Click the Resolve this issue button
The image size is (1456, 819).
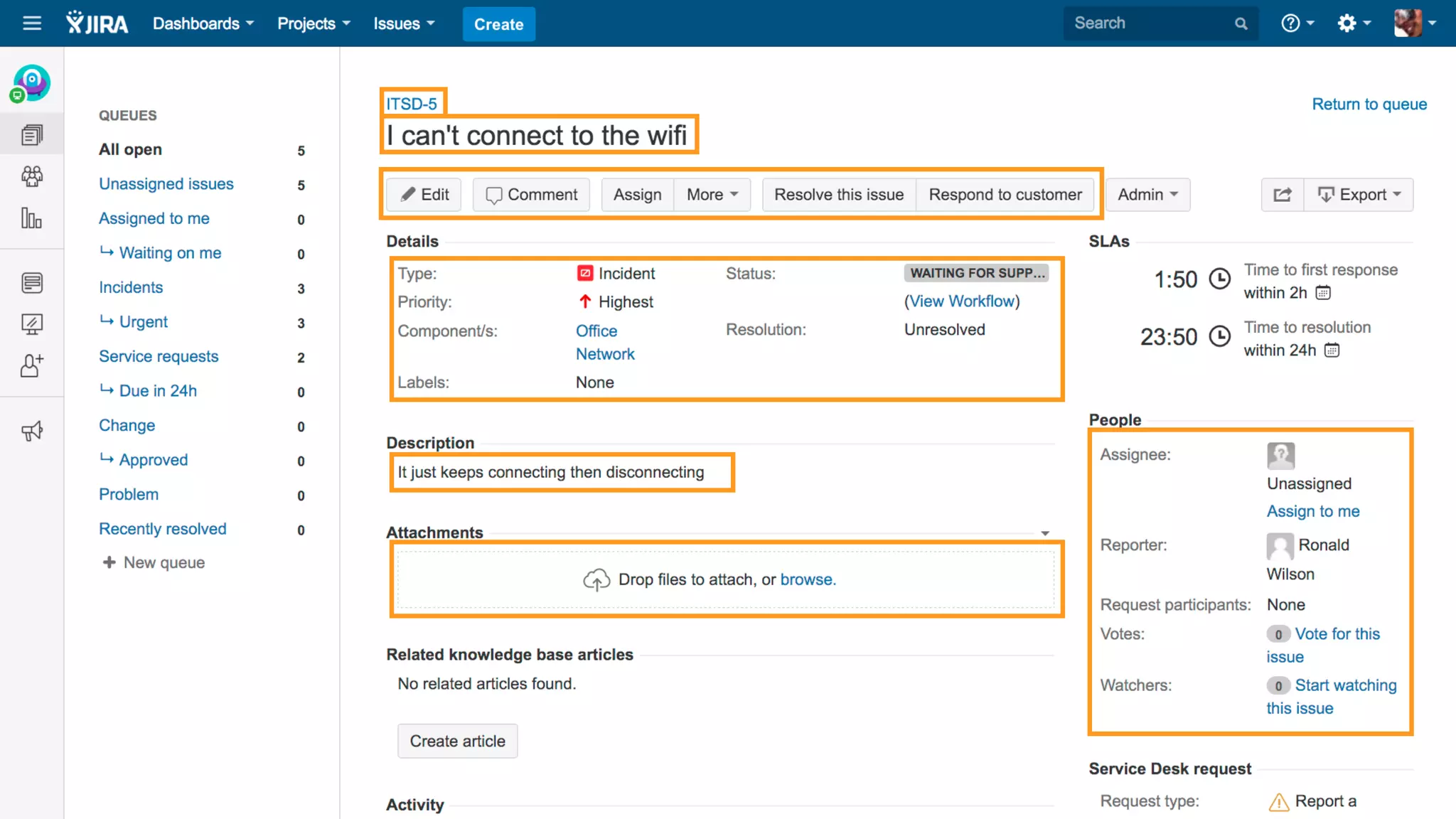pos(839,195)
